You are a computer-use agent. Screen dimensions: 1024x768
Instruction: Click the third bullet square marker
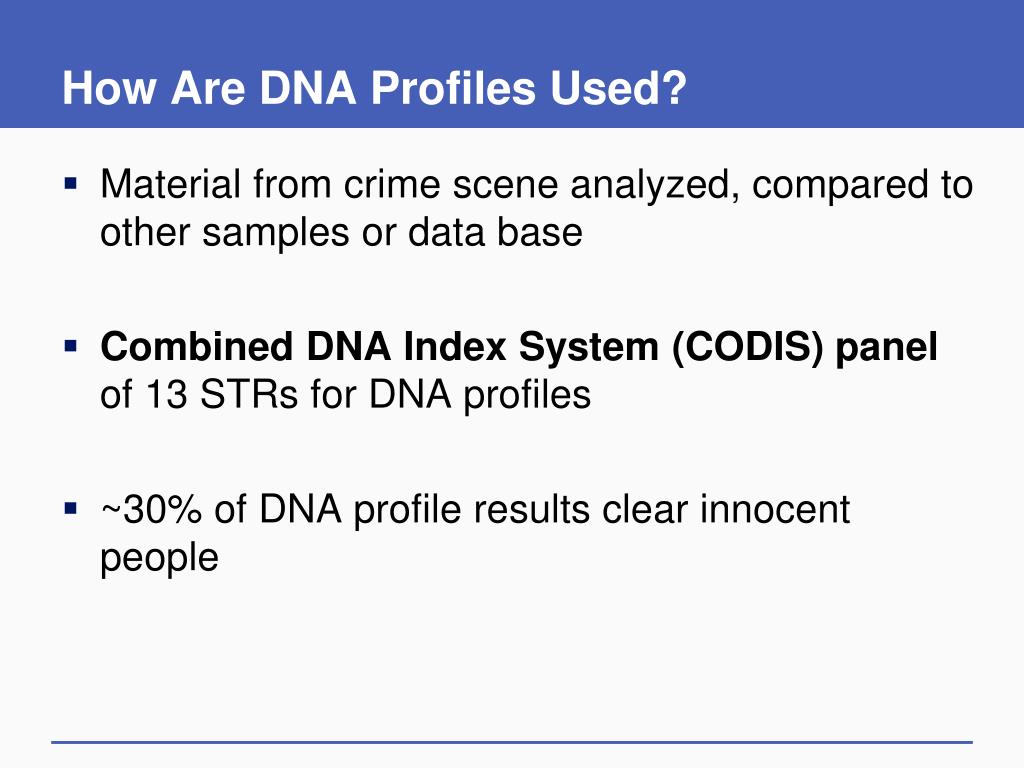pos(71,507)
